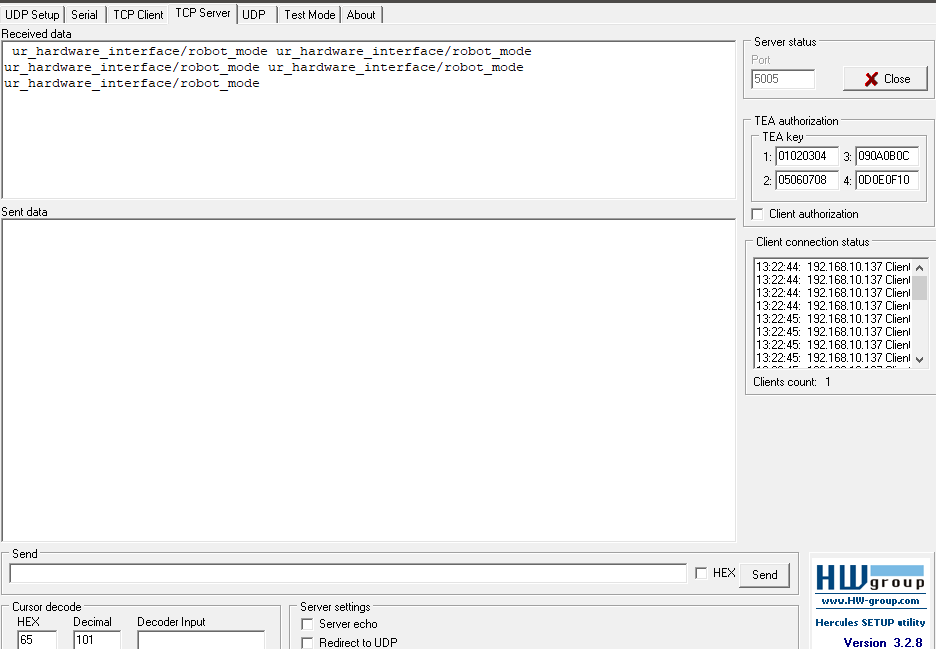Check the Client authorization box
This screenshot has width=936, height=649.
tap(757, 213)
